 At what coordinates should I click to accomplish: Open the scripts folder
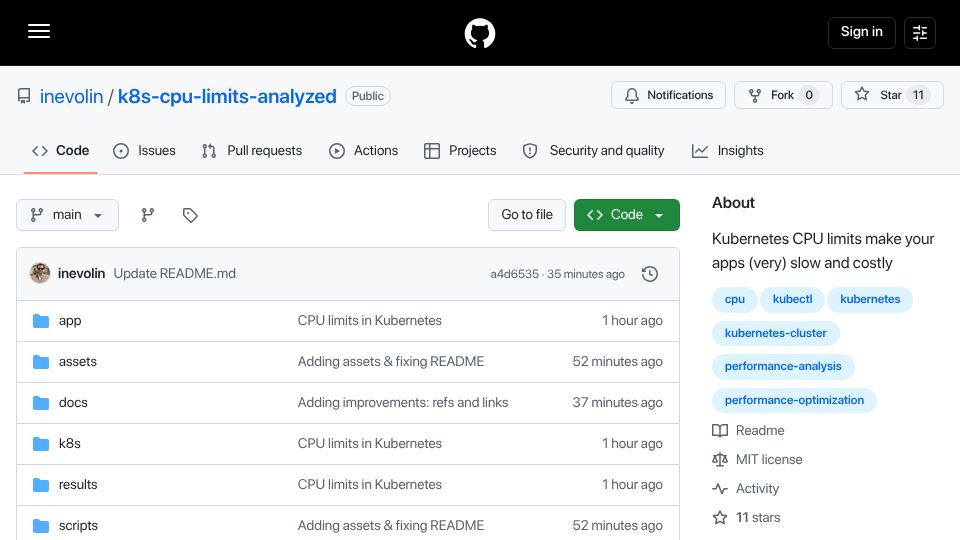click(78, 526)
